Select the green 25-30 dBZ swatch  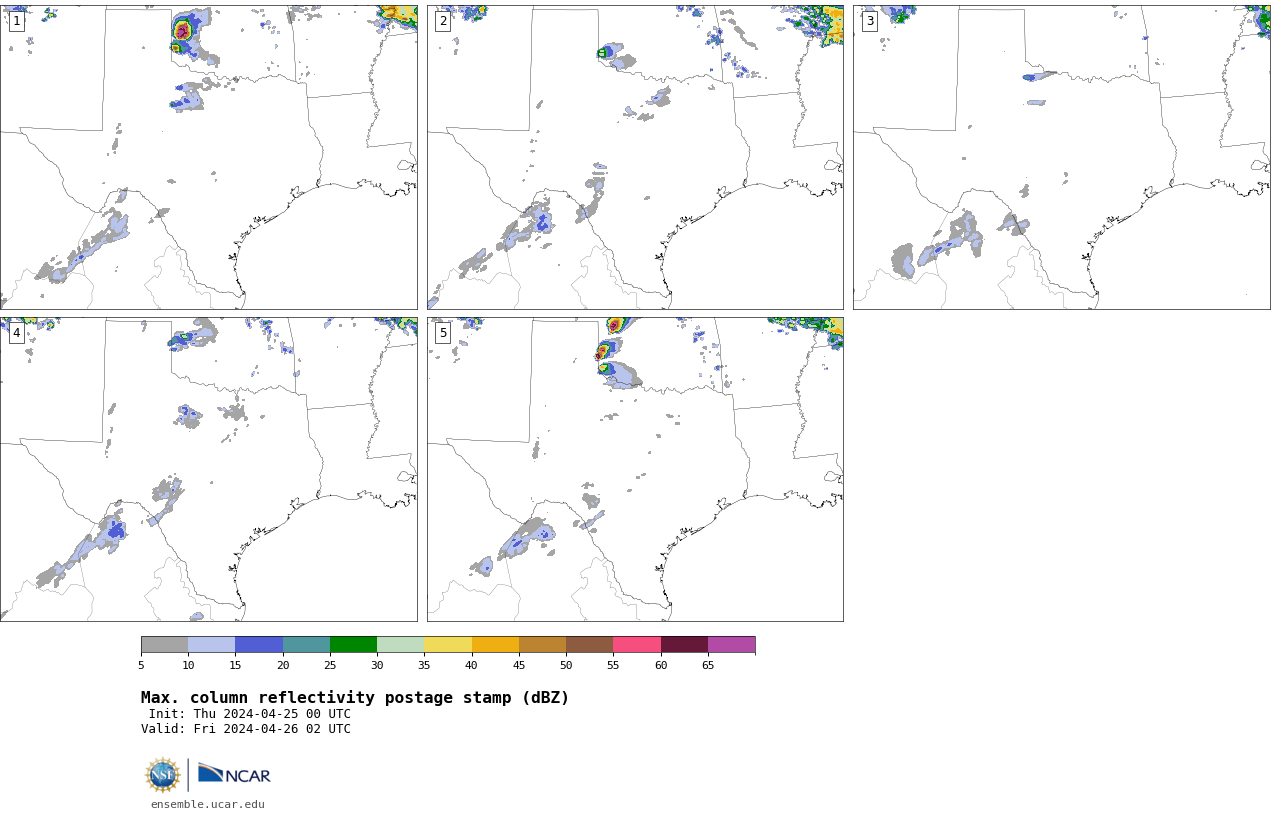(x=353, y=644)
